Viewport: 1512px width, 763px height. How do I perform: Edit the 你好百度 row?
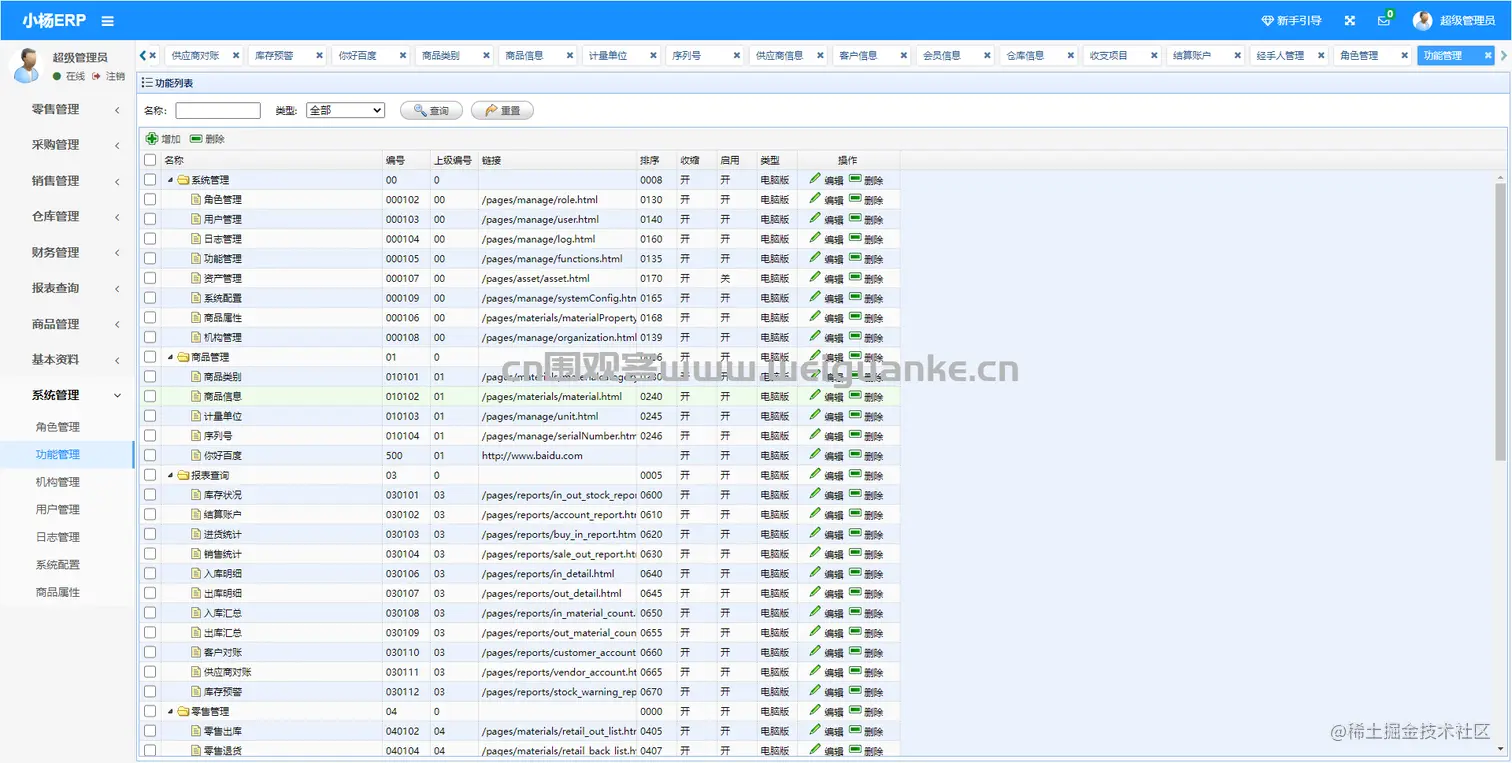coord(826,455)
